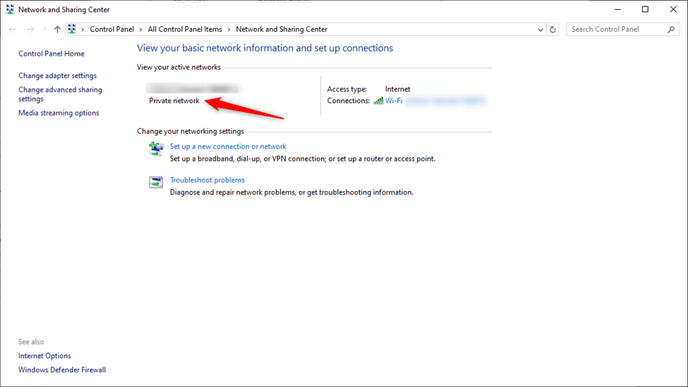This screenshot has height=387, width=688.
Task: Click the Troubleshoot problems icon
Action: (x=156, y=182)
